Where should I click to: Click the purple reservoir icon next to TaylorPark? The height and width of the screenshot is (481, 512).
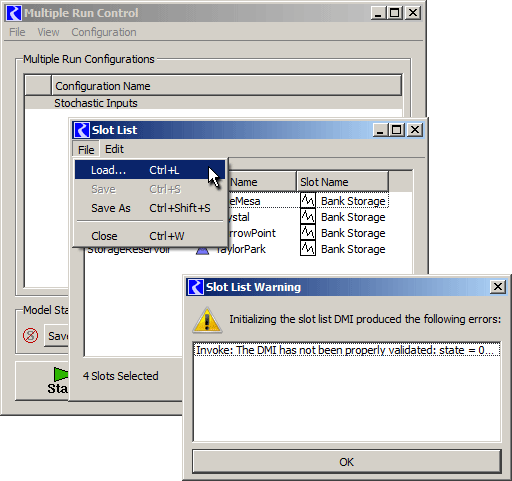(x=202, y=251)
